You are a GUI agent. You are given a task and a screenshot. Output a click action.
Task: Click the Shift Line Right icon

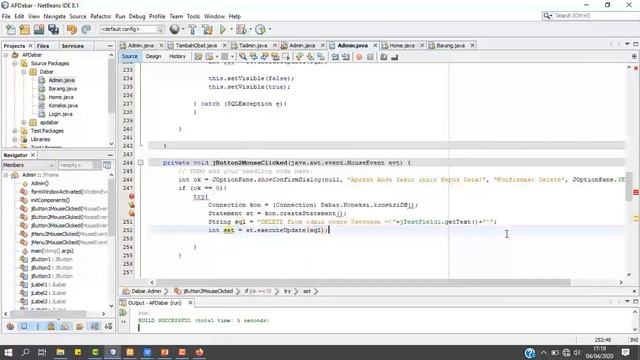346,57
